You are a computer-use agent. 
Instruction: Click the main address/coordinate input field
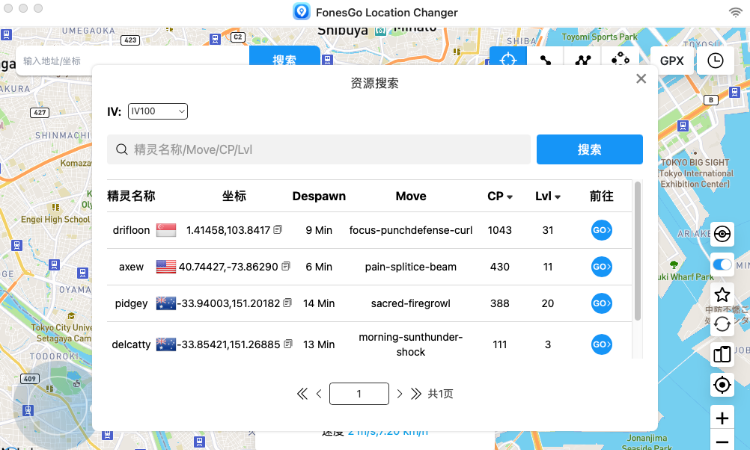coord(132,61)
